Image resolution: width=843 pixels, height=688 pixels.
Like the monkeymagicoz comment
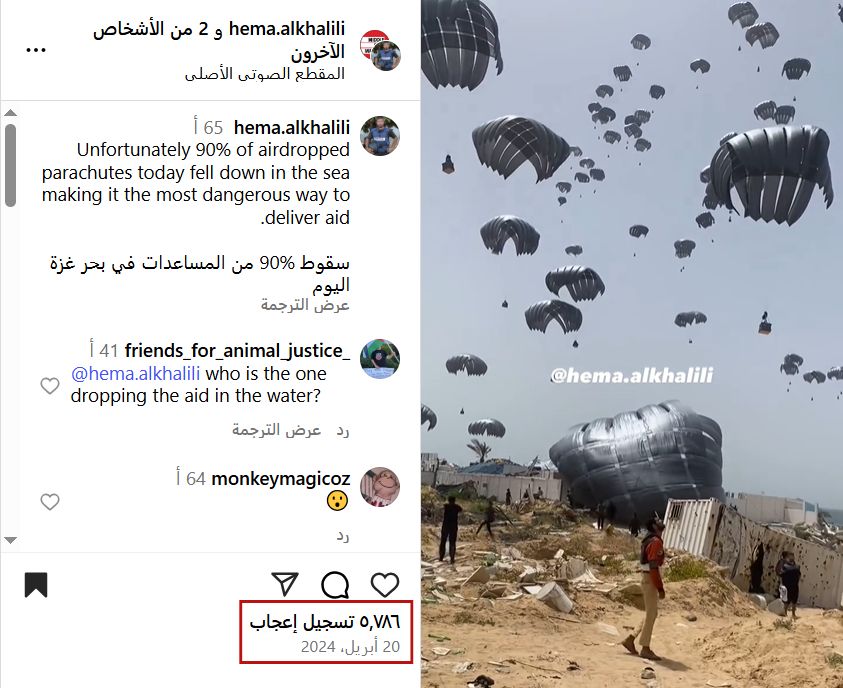point(50,501)
